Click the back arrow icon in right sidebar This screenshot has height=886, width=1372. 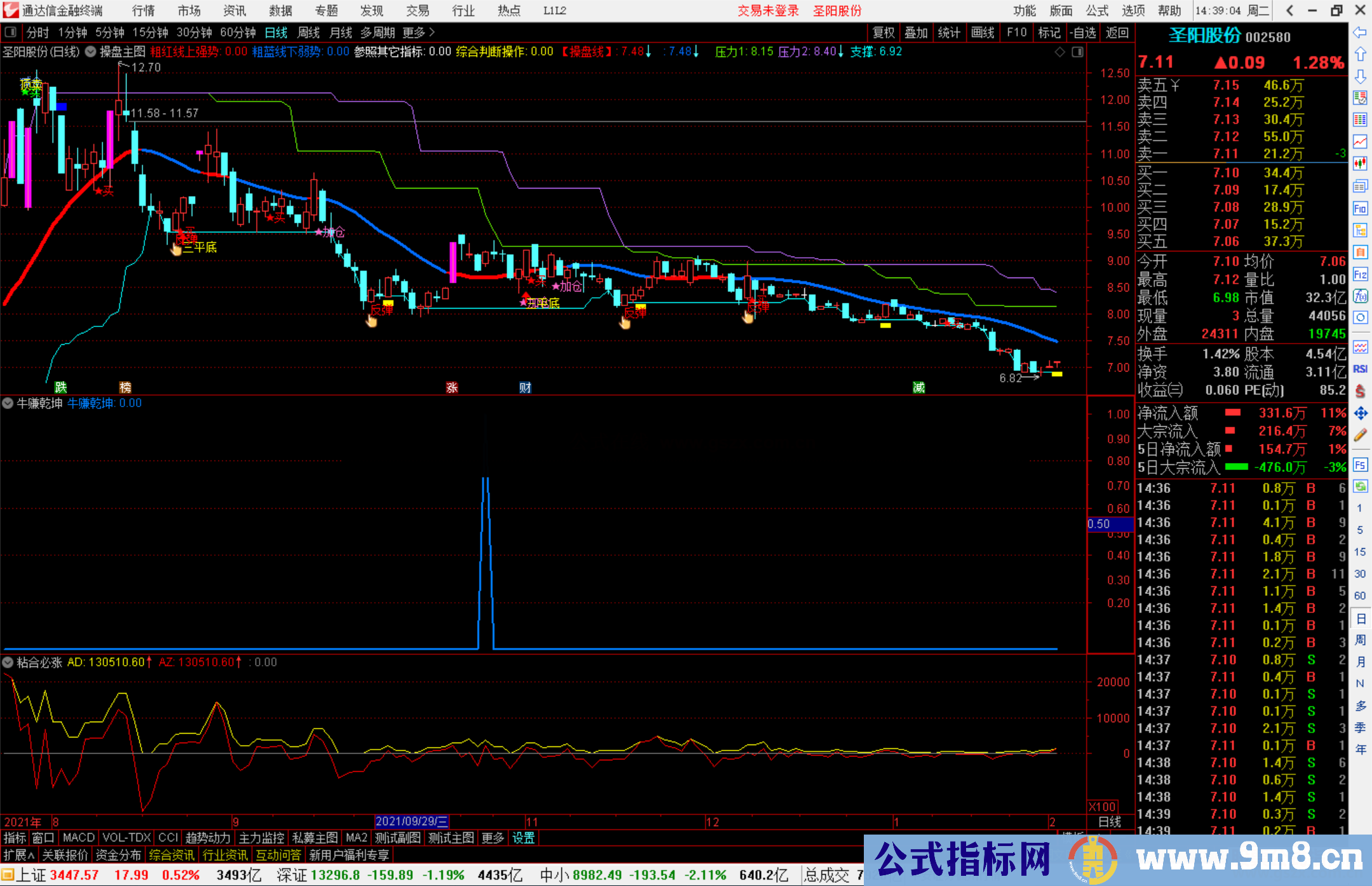pos(1360,32)
